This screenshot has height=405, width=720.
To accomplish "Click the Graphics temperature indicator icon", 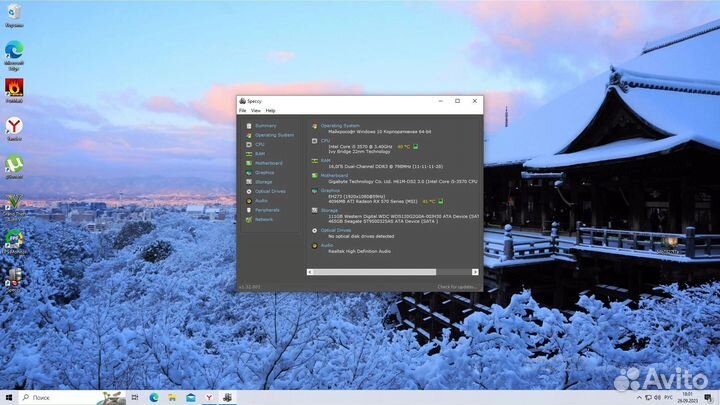I will [x=440, y=201].
